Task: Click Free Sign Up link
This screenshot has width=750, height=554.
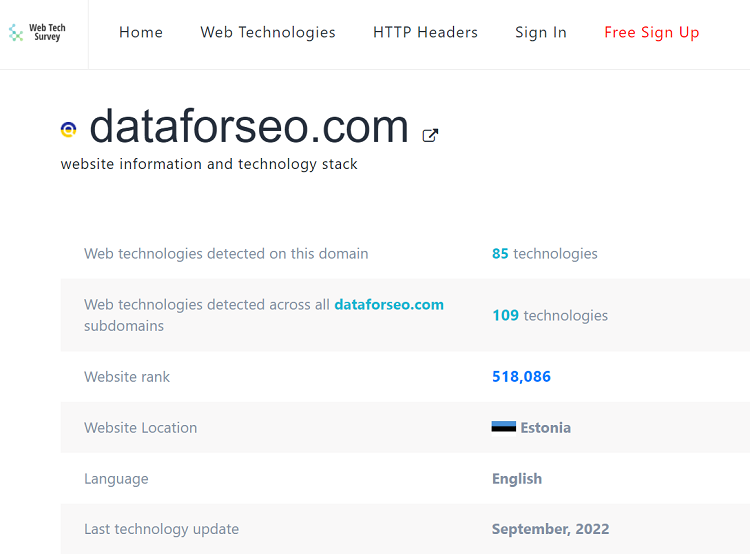Action: pyautogui.click(x=651, y=32)
